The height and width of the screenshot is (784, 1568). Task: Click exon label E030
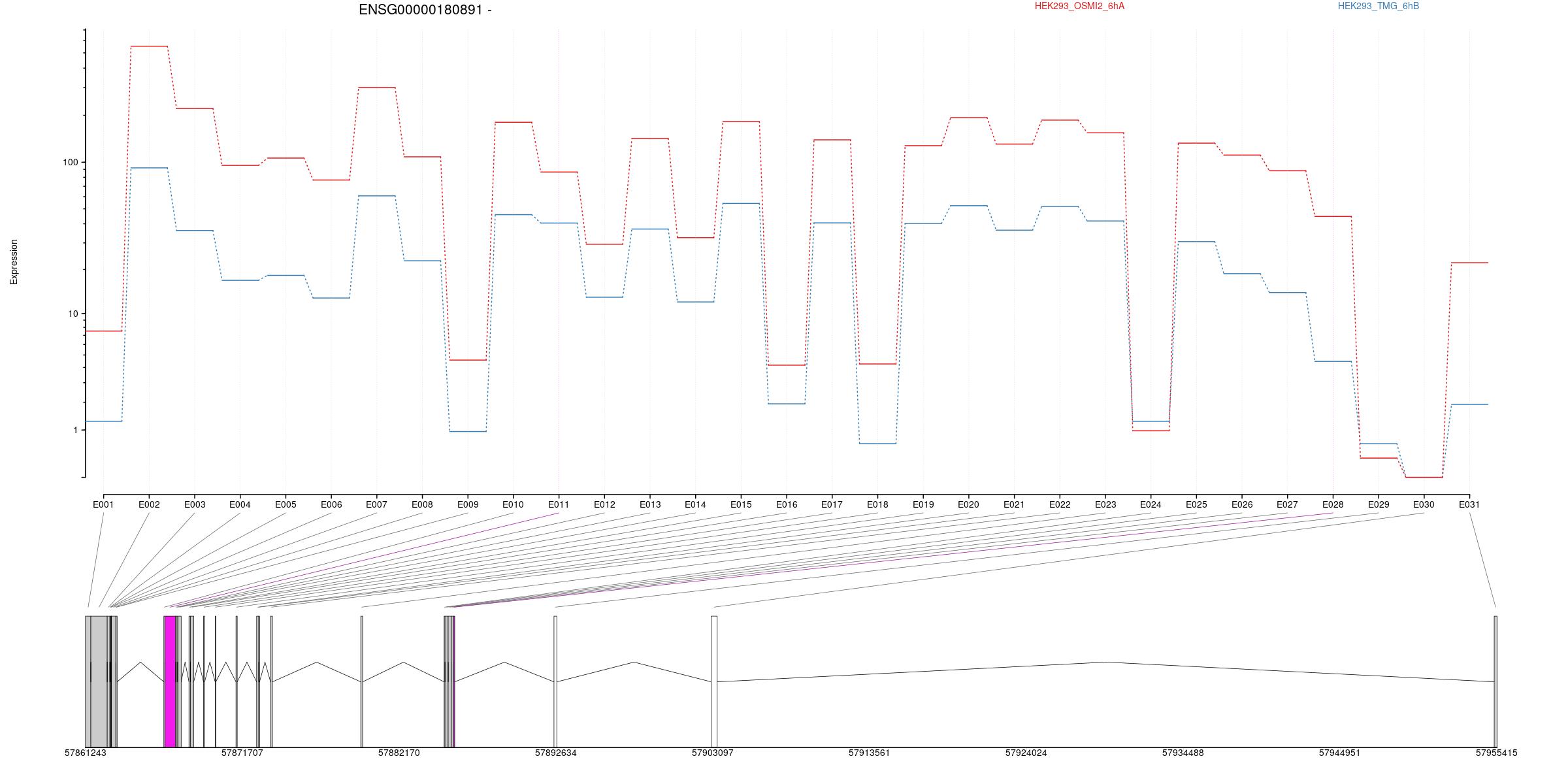tap(1424, 504)
